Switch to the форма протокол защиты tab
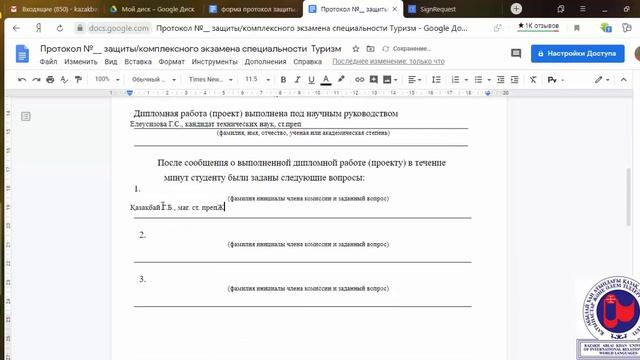The height and width of the screenshot is (360, 640). [x=253, y=9]
